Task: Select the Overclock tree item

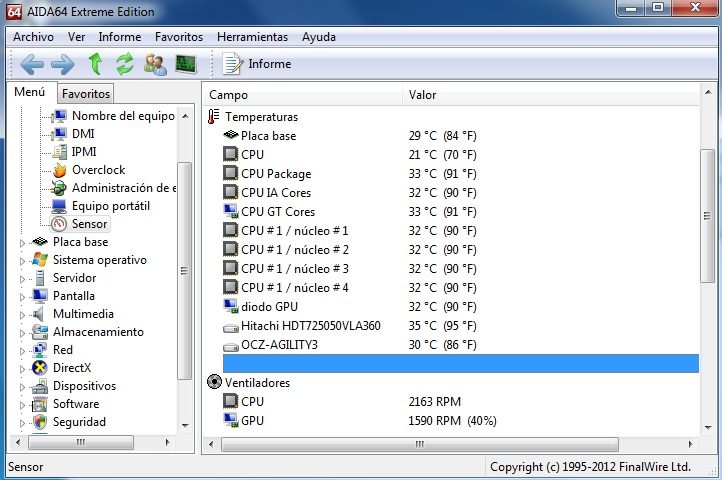Action: click(98, 170)
